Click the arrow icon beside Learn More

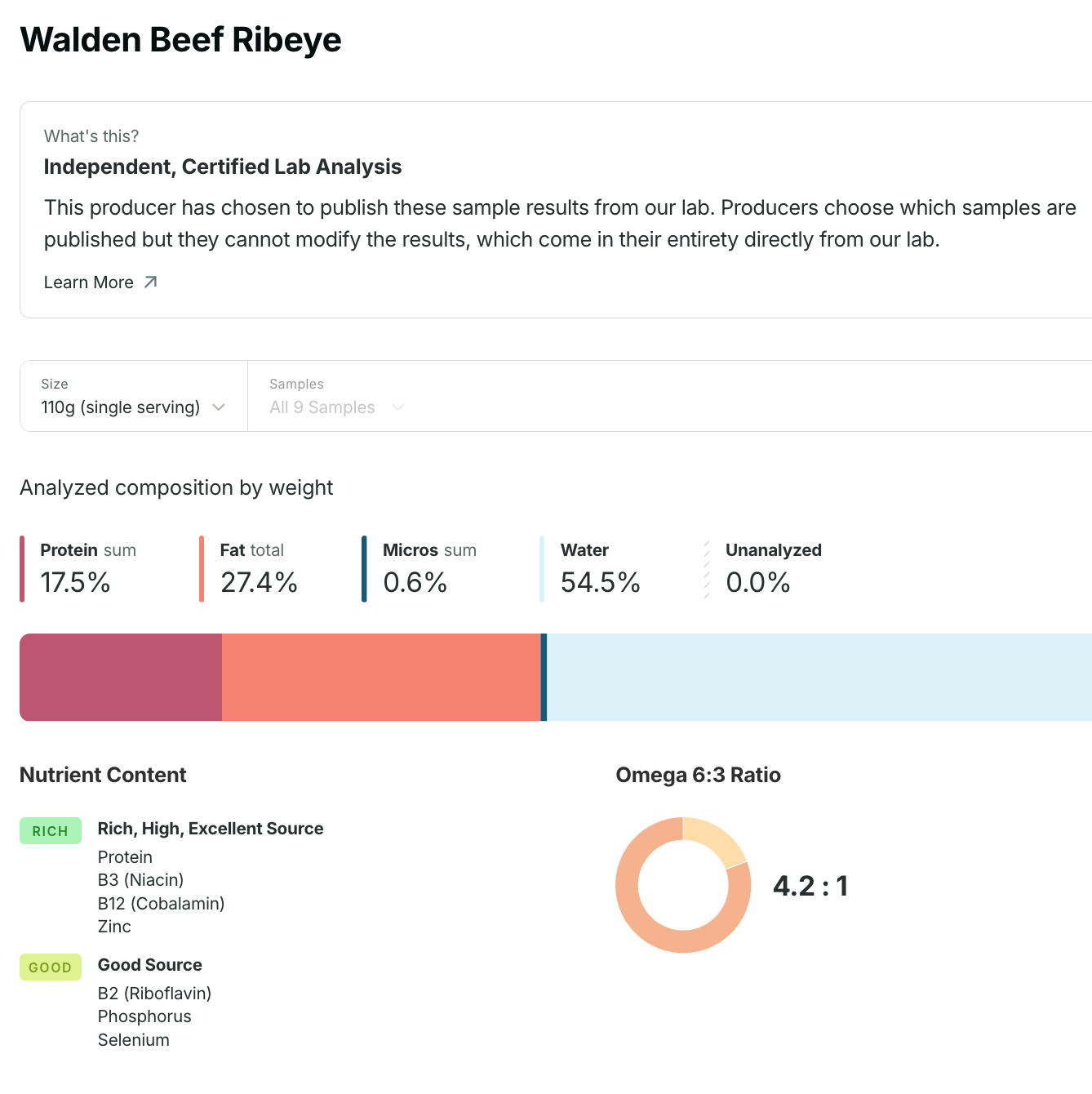pos(150,282)
